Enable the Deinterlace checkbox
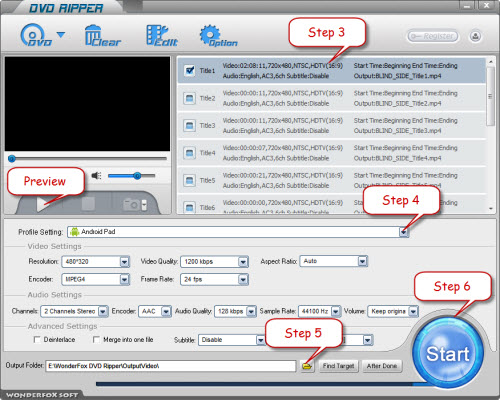Image resolution: width=500 pixels, height=400 pixels. tap(37, 340)
